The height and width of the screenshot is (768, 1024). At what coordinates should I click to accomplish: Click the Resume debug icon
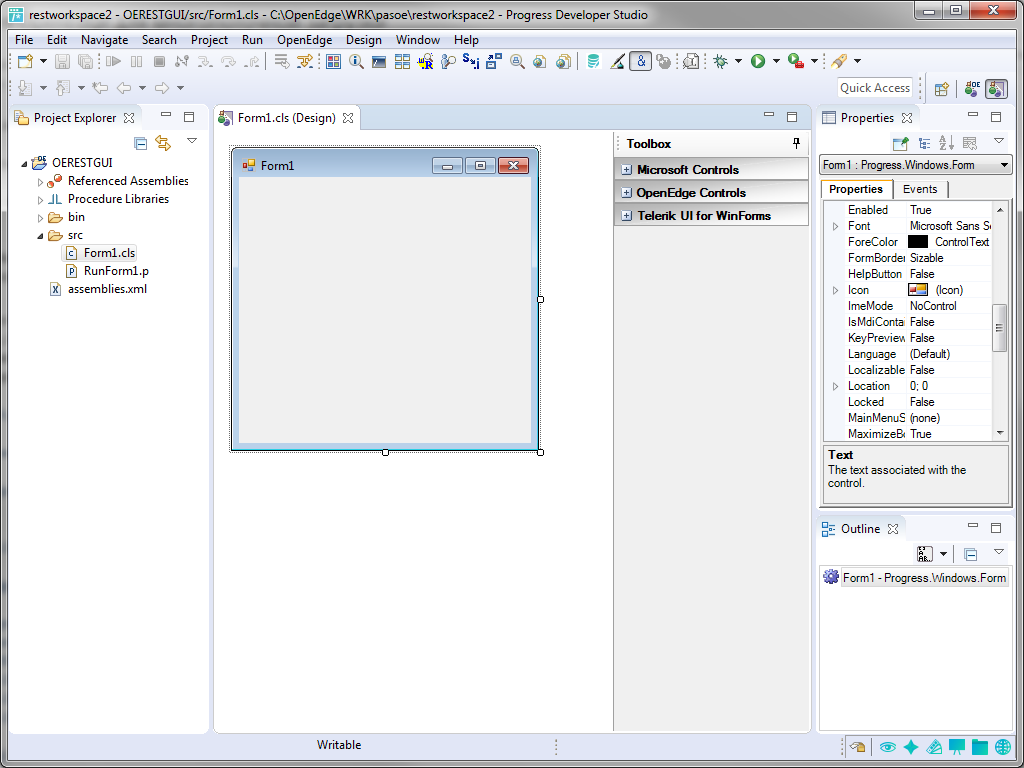click(114, 61)
